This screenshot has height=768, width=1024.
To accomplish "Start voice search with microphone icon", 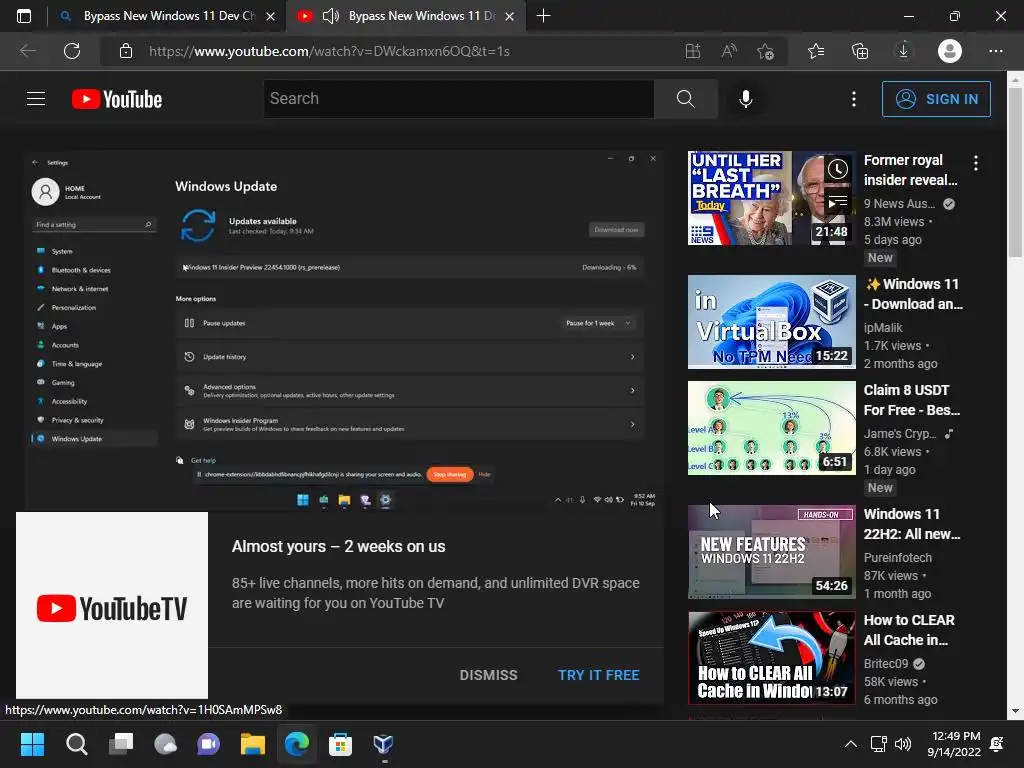I will point(745,99).
